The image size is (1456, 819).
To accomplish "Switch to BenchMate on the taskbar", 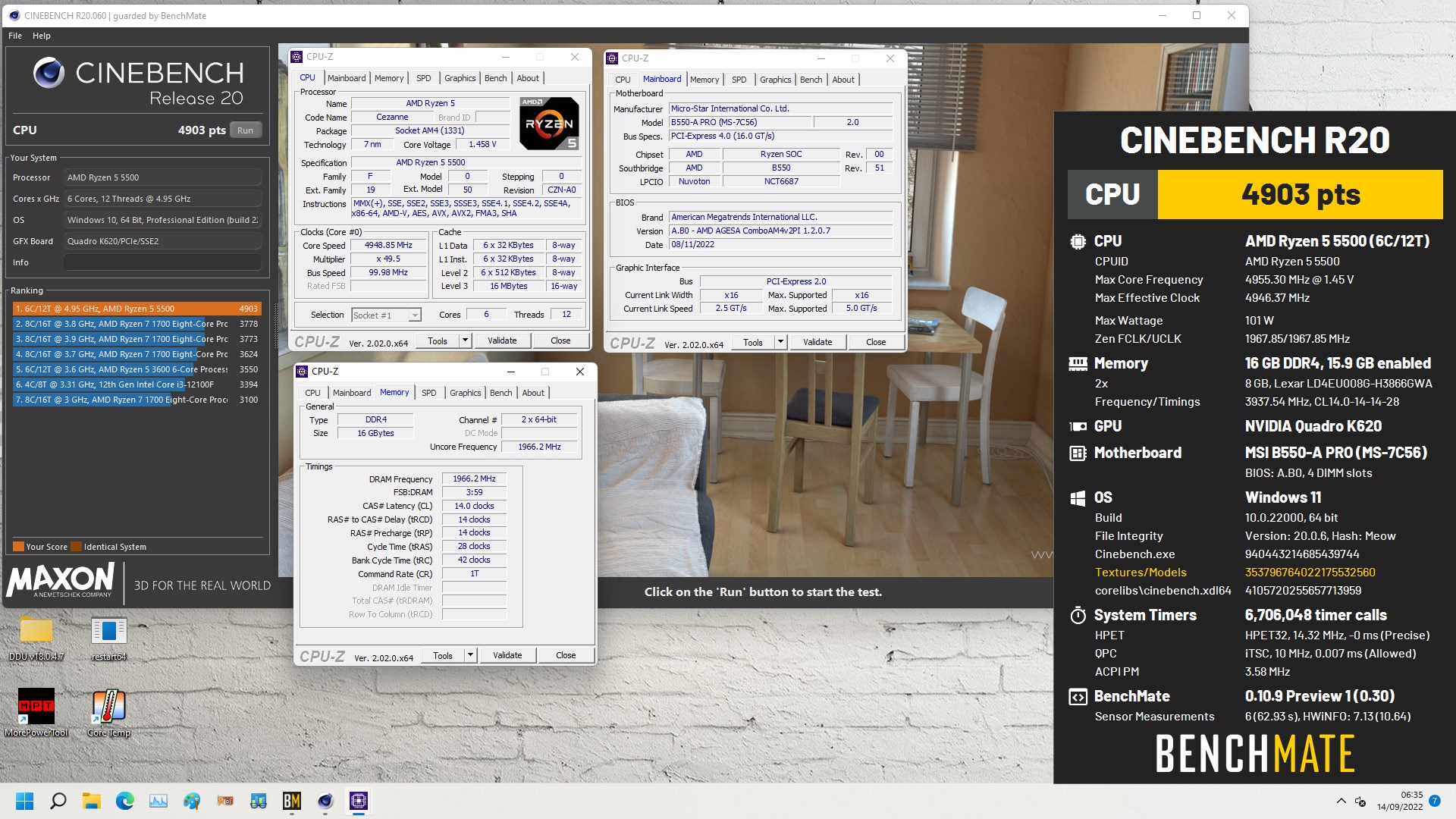I will [292, 801].
